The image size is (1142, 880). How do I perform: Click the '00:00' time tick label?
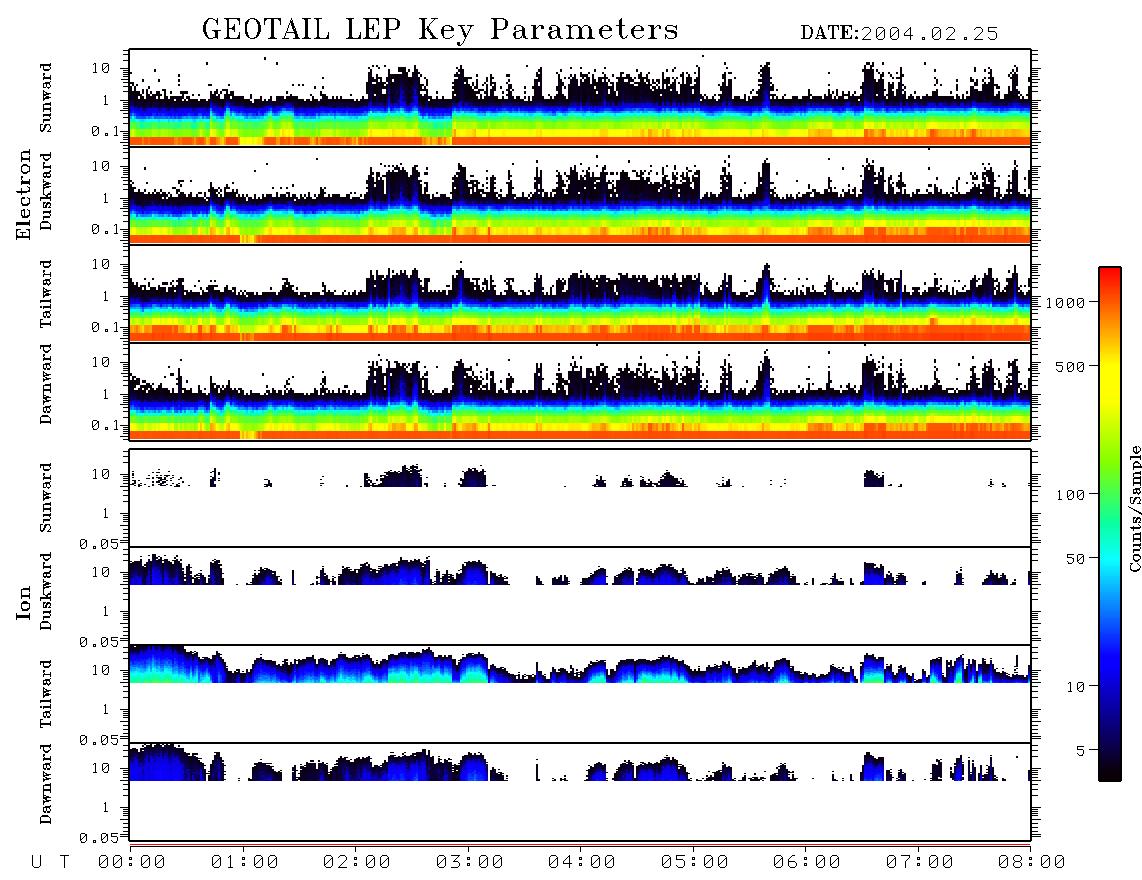pyautogui.click(x=131, y=862)
